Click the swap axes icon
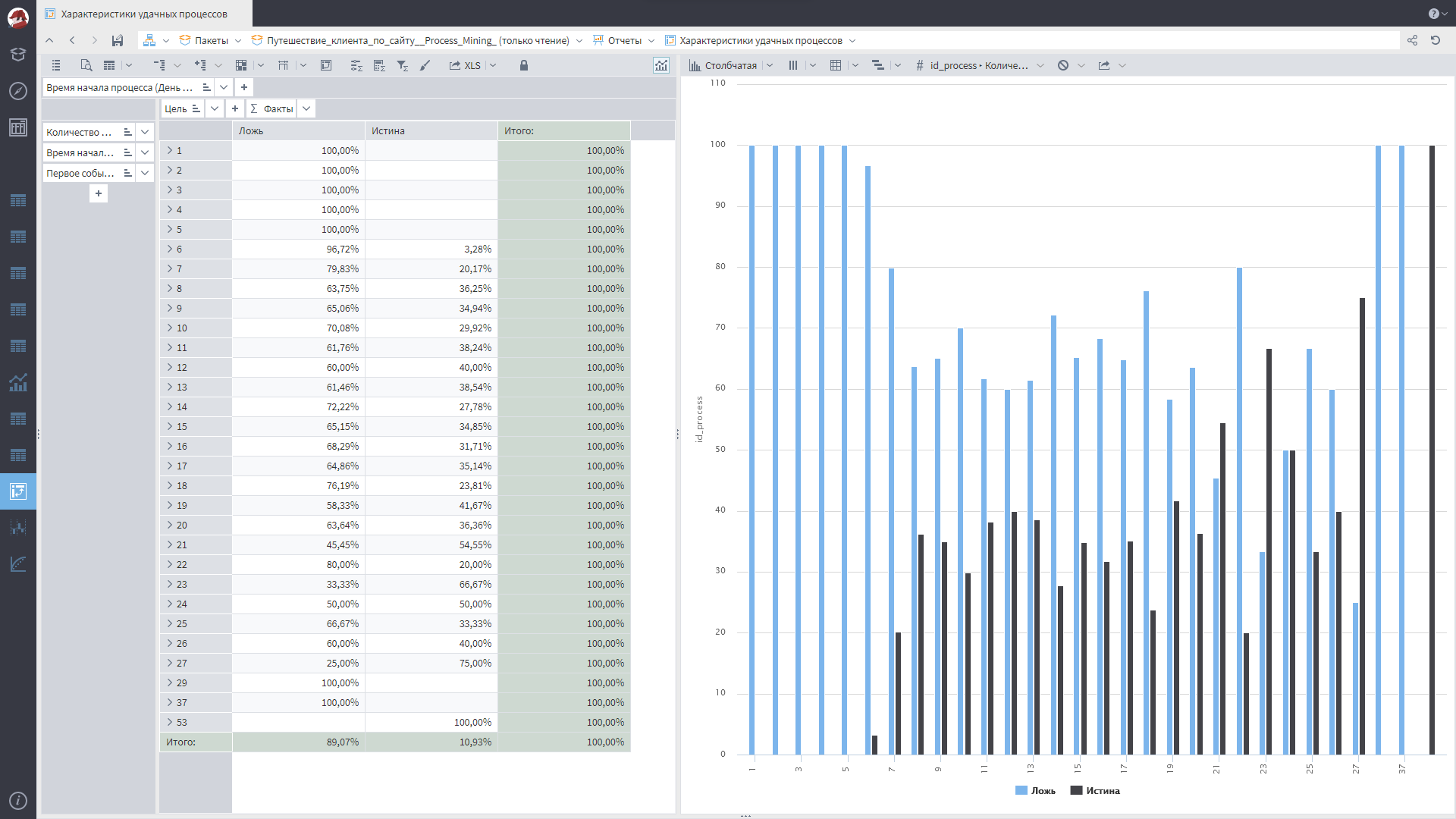The width and height of the screenshot is (1456, 819). 326,65
